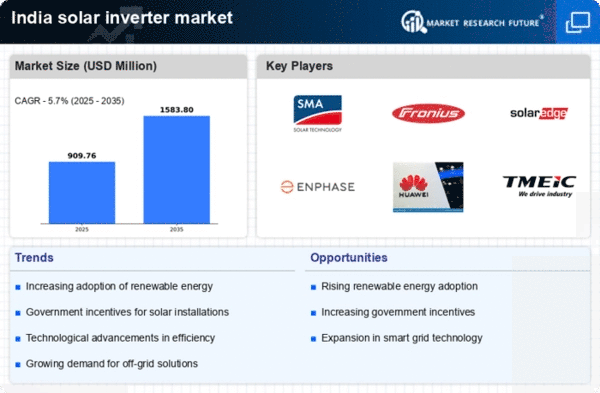The image size is (600, 393).
Task: Click the Huawei logo image
Action: click(x=428, y=187)
